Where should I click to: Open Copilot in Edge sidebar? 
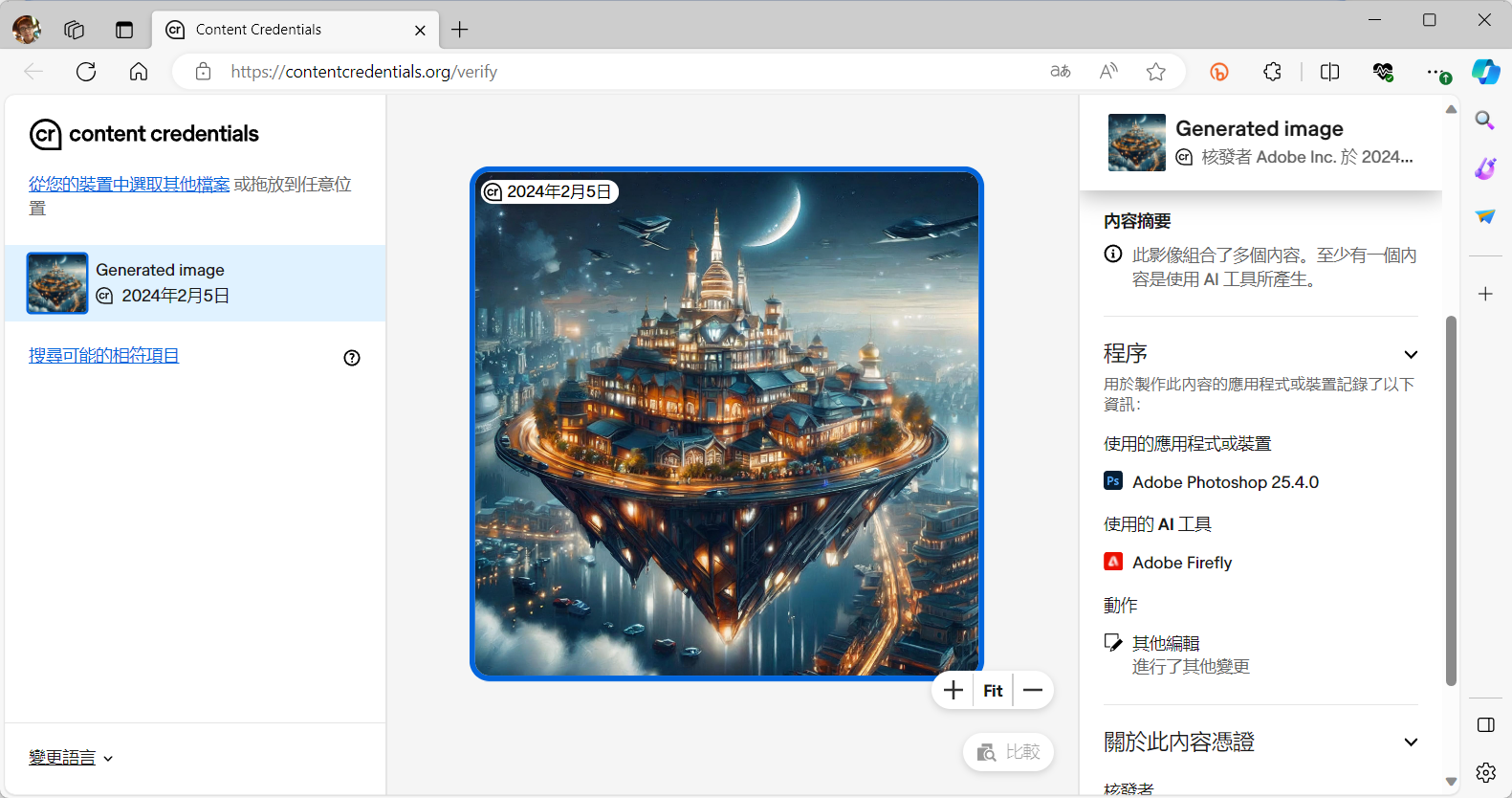pos(1485,72)
